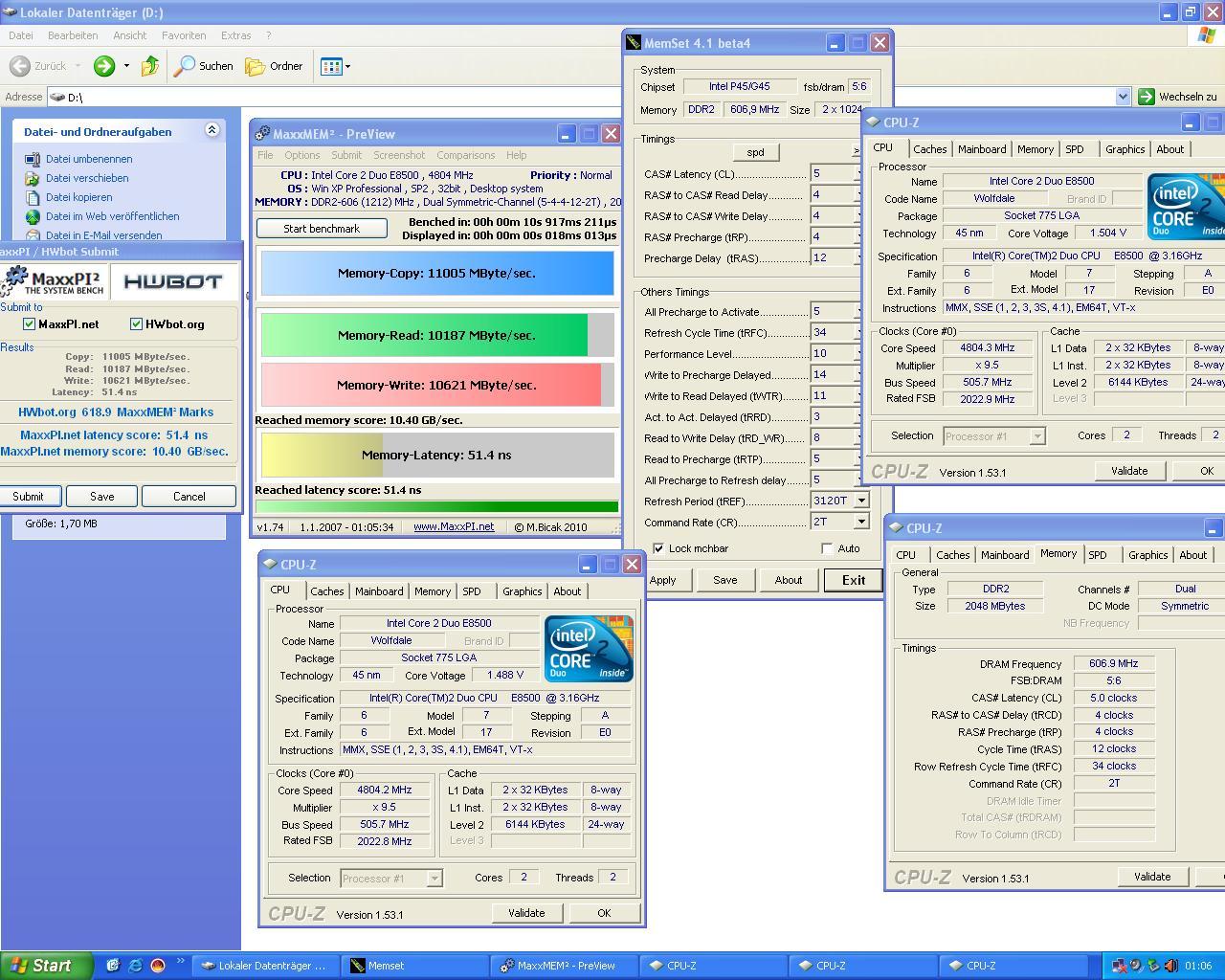
Task: Click the volume speaker tray icon
Action: pyautogui.click(x=1170, y=966)
